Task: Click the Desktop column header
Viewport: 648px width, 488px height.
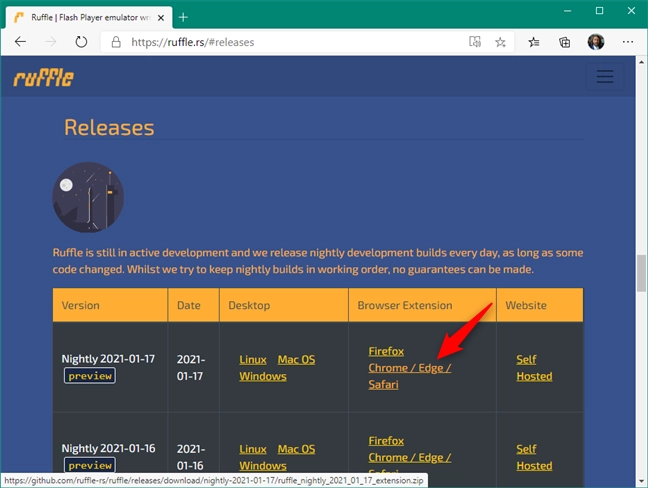Action: click(284, 305)
